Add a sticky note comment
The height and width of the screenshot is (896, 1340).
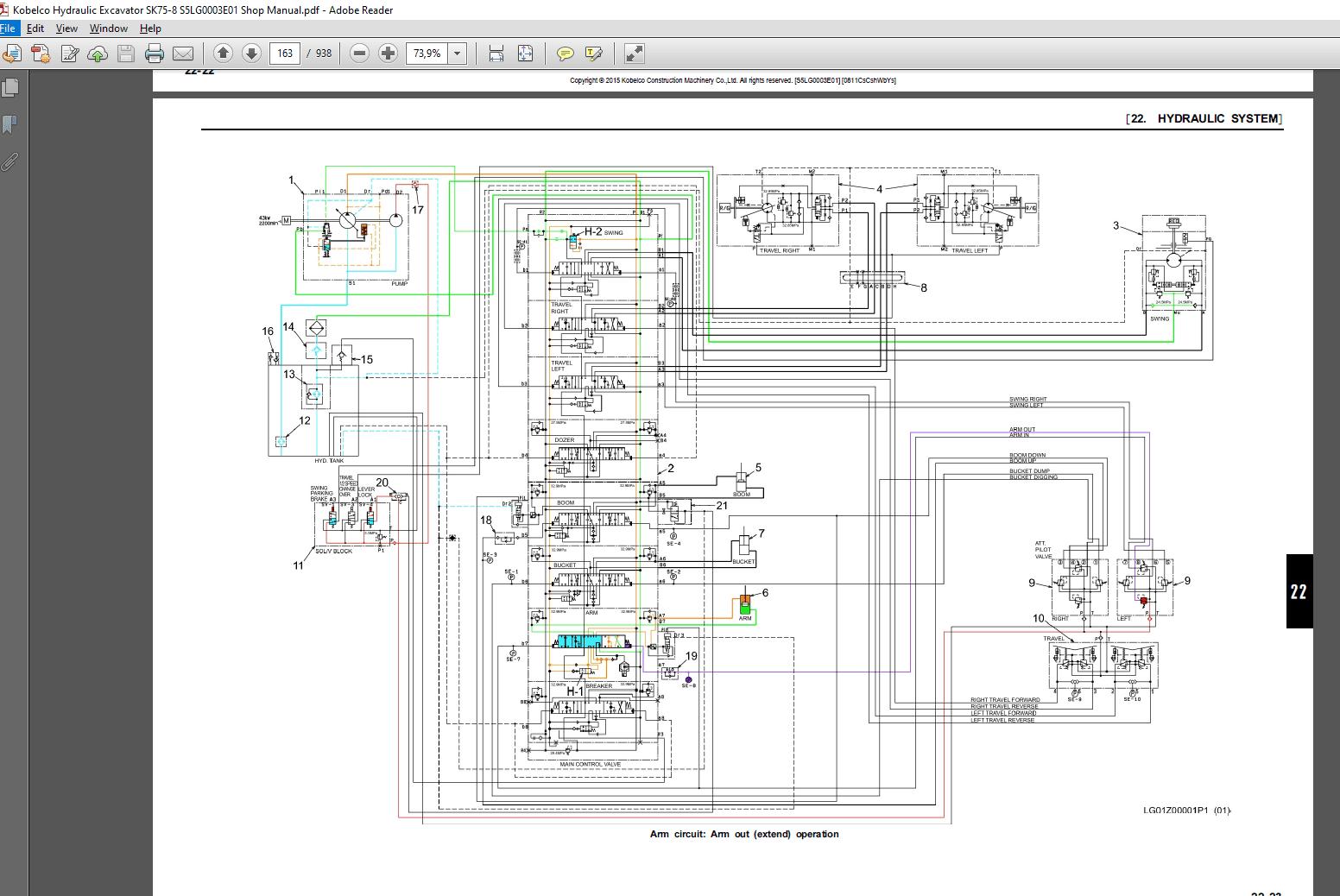click(x=565, y=54)
